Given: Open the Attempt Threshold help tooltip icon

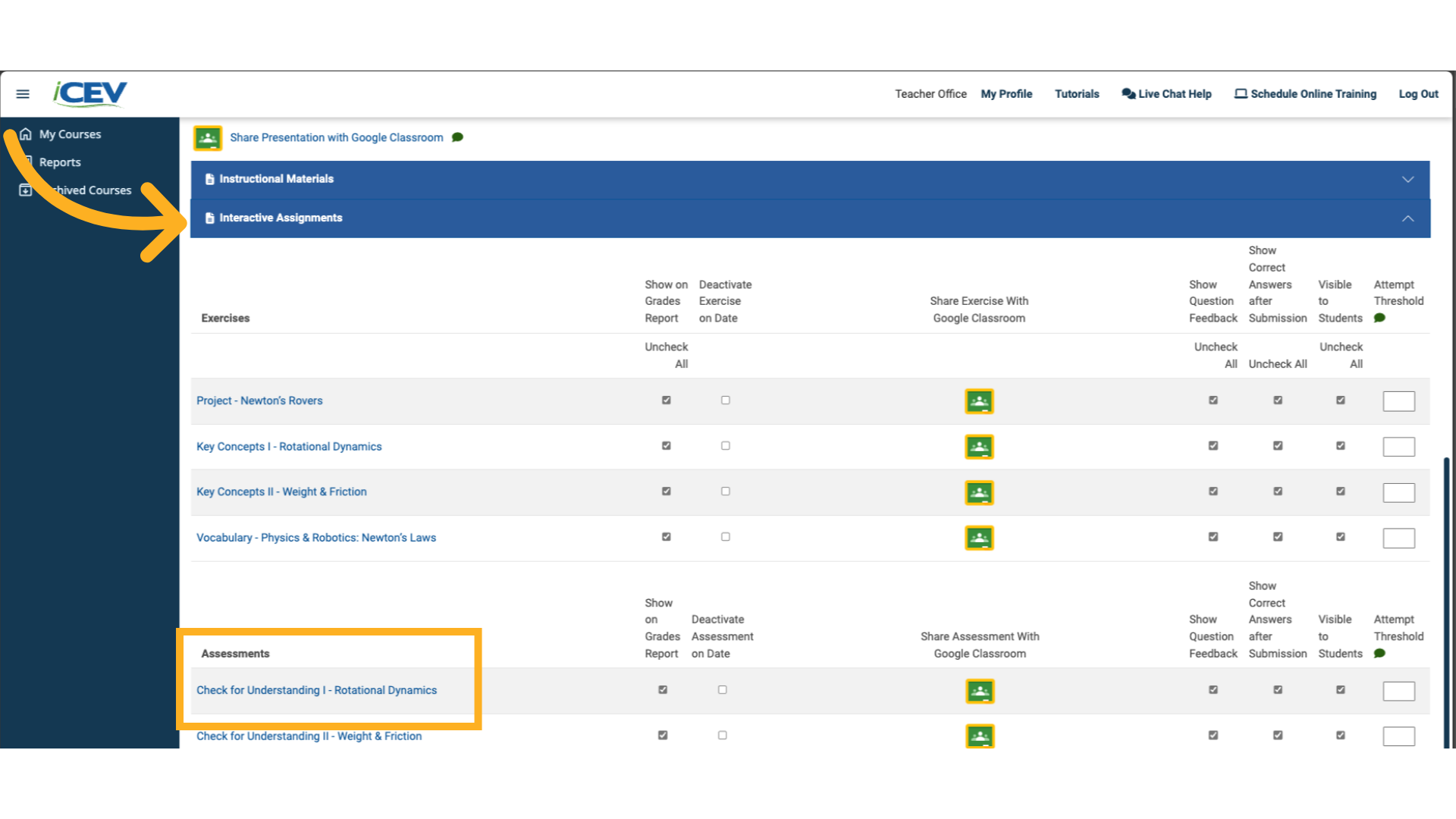Looking at the screenshot, I should [x=1380, y=318].
